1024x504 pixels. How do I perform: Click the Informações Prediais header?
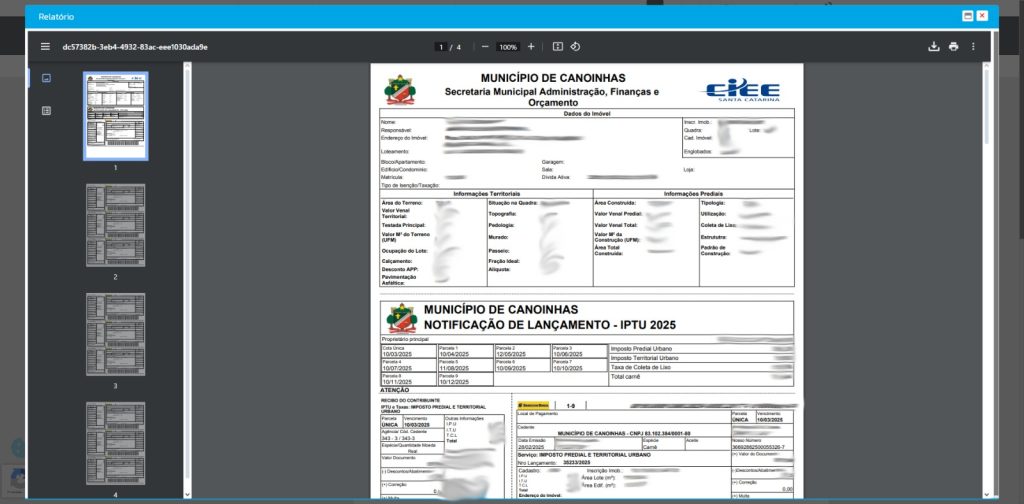[x=694, y=194]
